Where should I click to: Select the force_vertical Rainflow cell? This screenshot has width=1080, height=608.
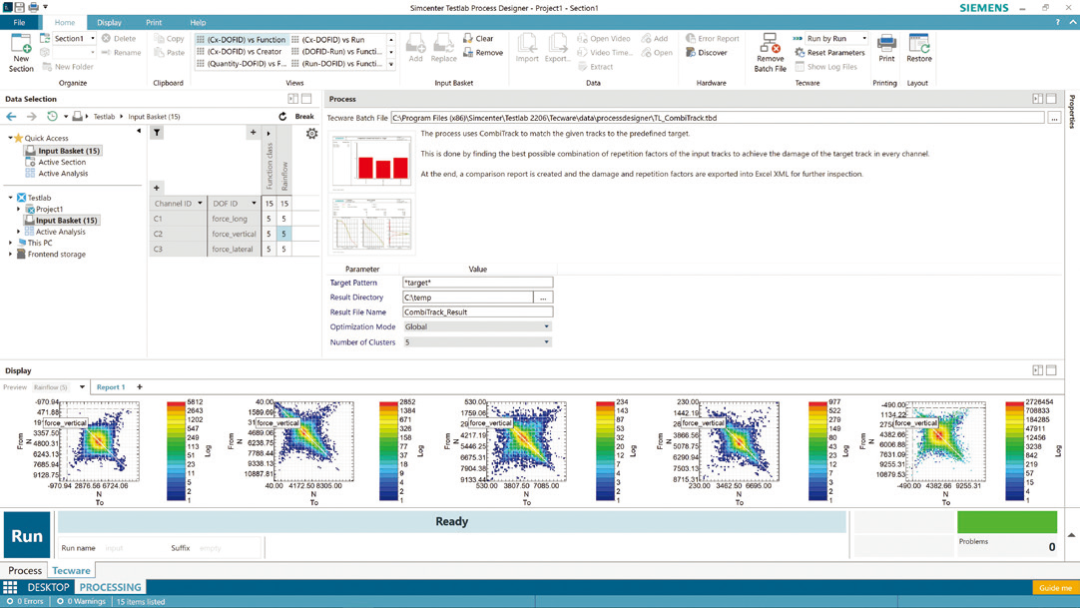(x=284, y=233)
